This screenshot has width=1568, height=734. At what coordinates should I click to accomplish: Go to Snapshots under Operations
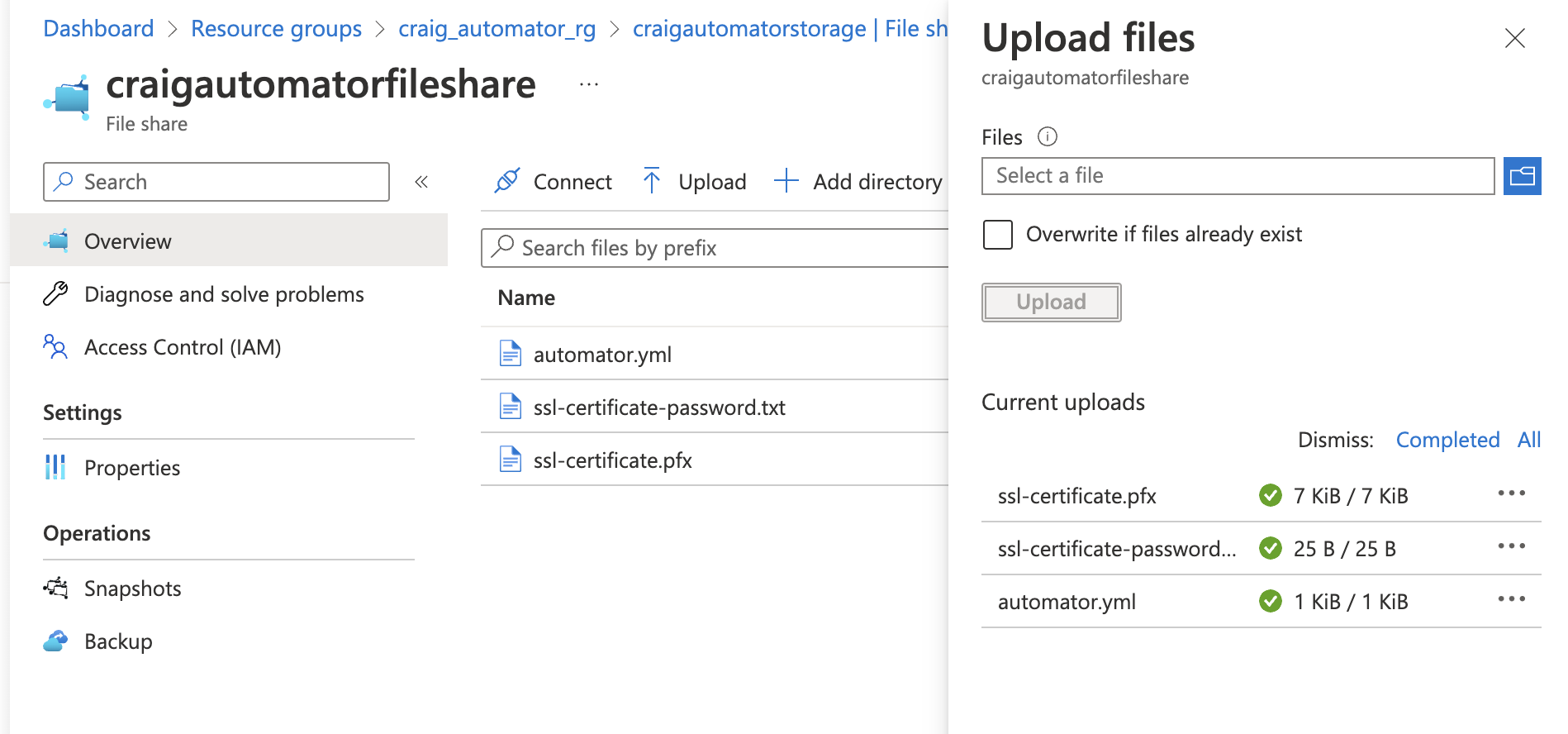tap(132, 589)
